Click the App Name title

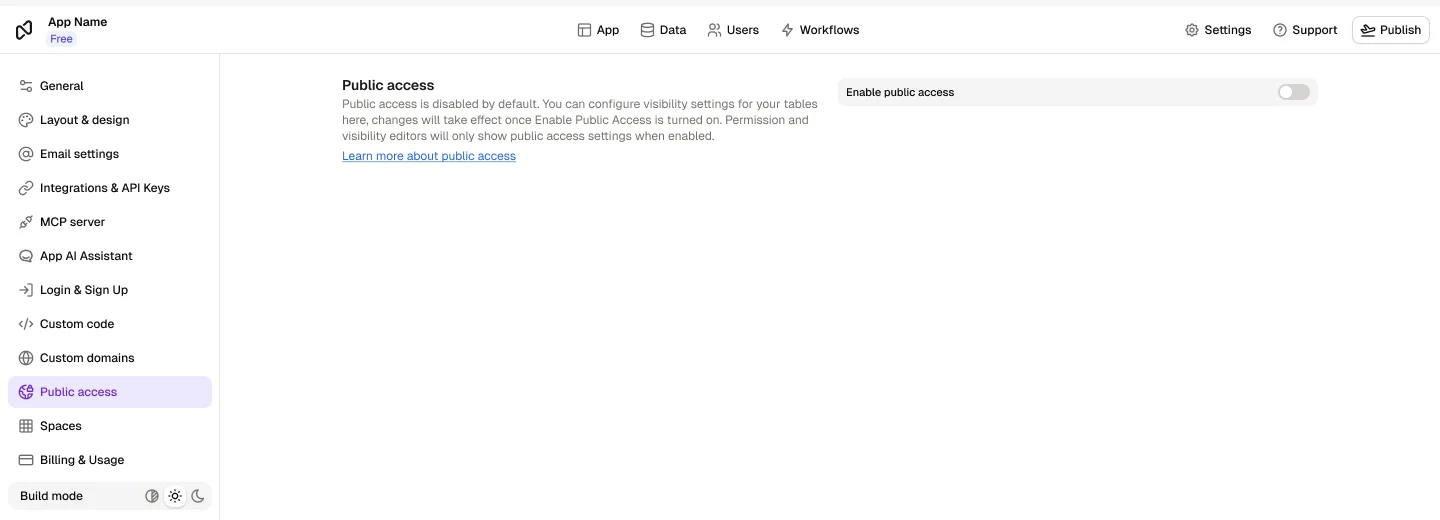(x=78, y=22)
